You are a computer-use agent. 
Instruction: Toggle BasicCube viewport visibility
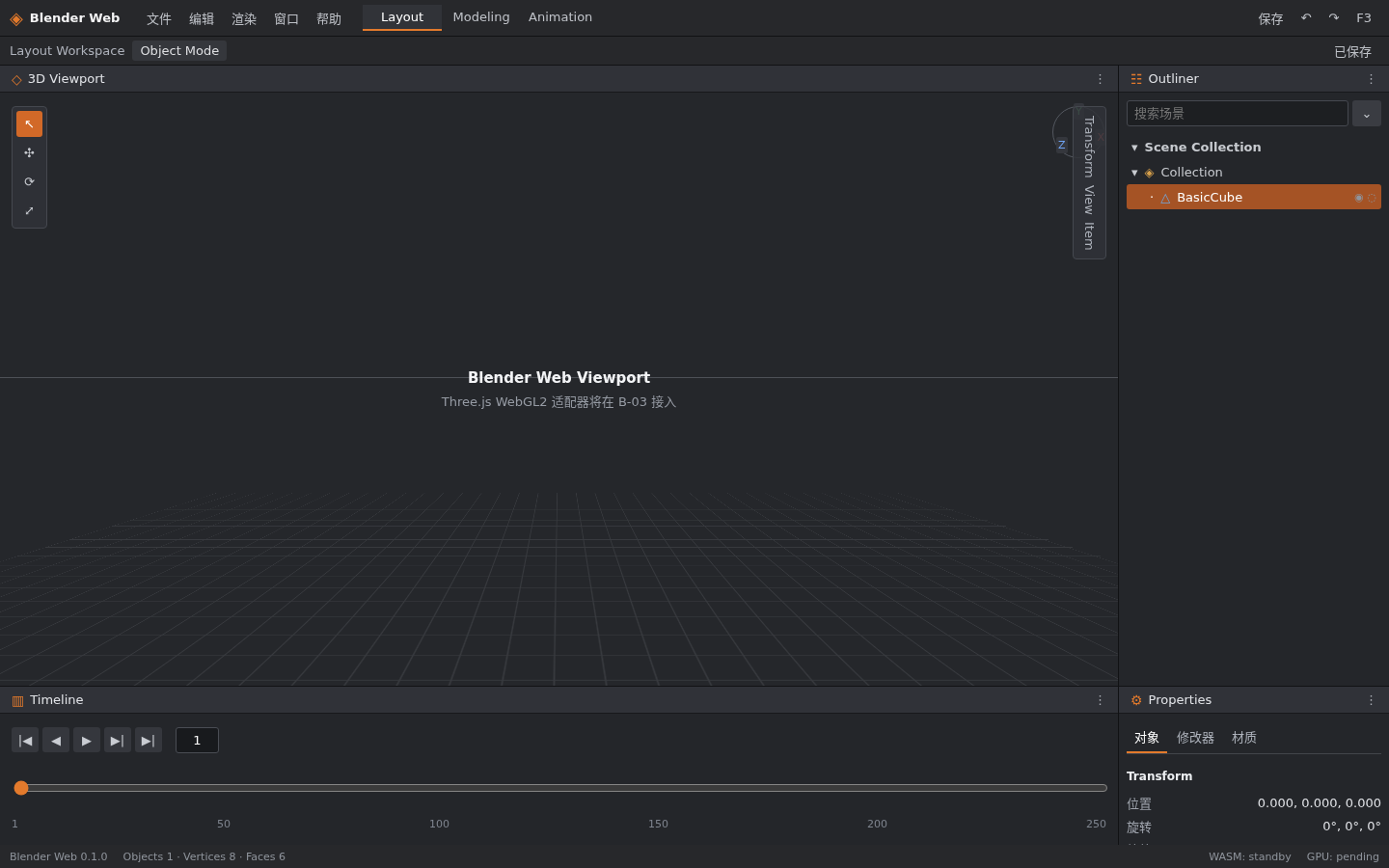pos(1359,198)
